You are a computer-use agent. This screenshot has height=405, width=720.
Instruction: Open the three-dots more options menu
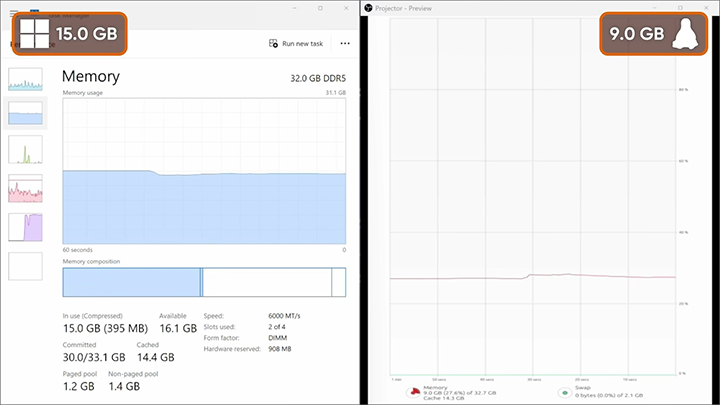tap(345, 43)
